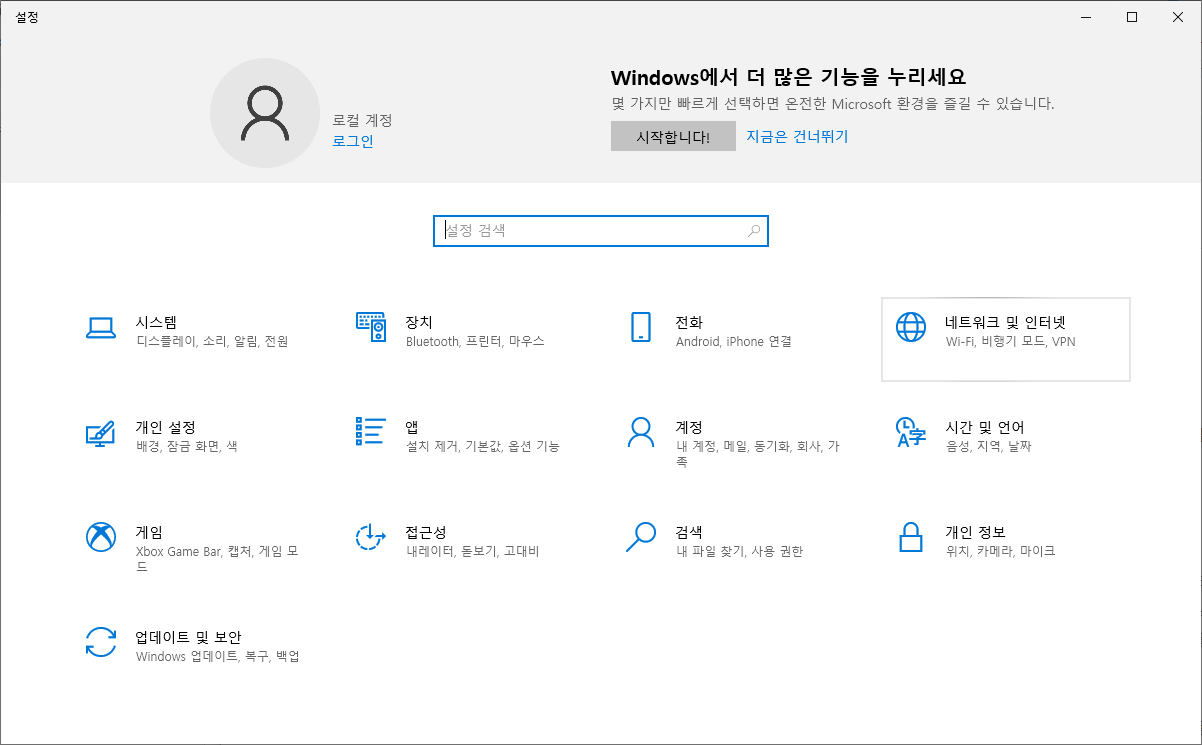Click 디스플레이, 소리, 알림, 전원 description
Screen dimensions: 1202x745
[212, 342]
